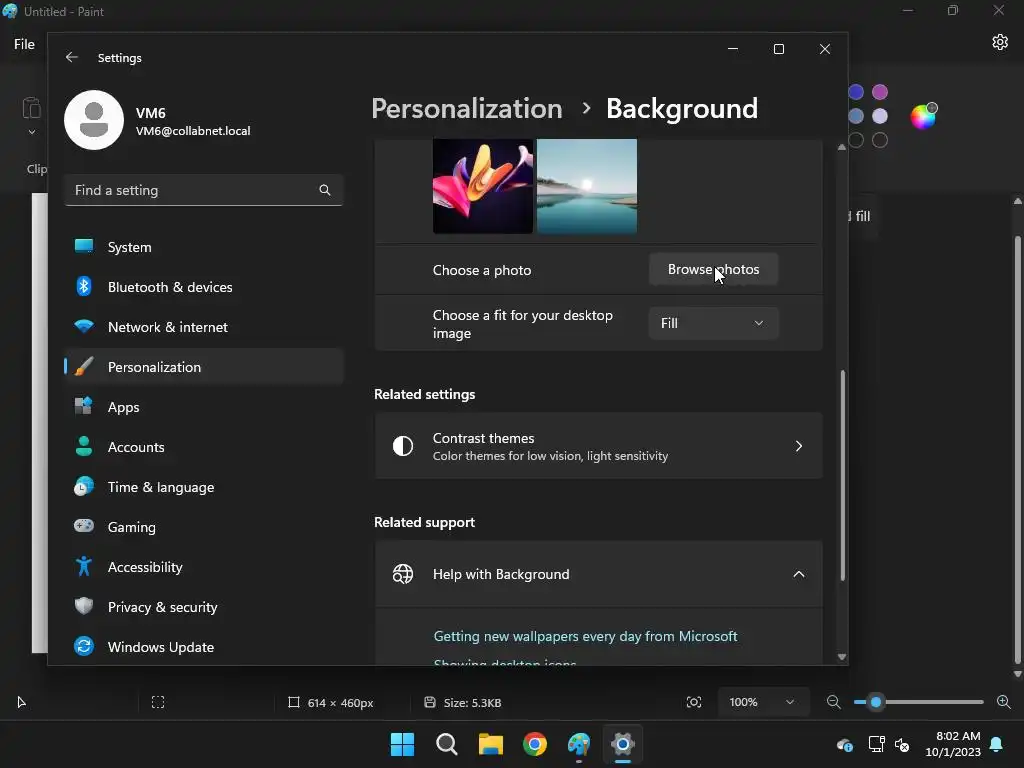Click the file size save icon in status bar
The height and width of the screenshot is (768, 1024).
click(430, 702)
